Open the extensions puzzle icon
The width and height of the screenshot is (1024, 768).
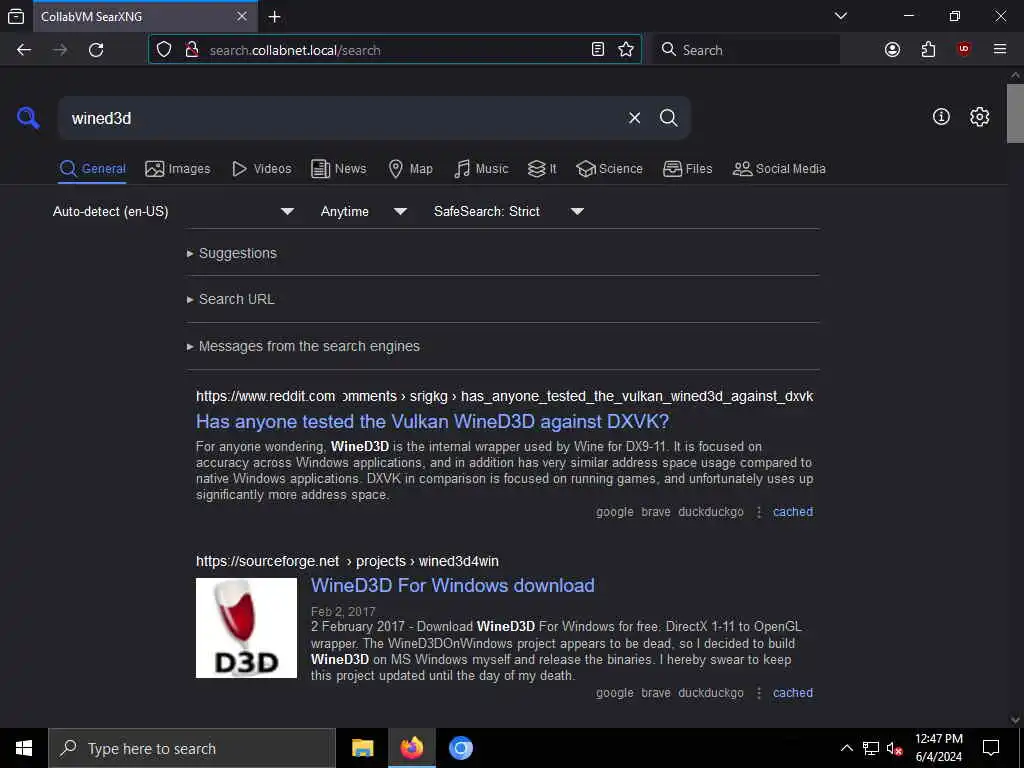[928, 50]
